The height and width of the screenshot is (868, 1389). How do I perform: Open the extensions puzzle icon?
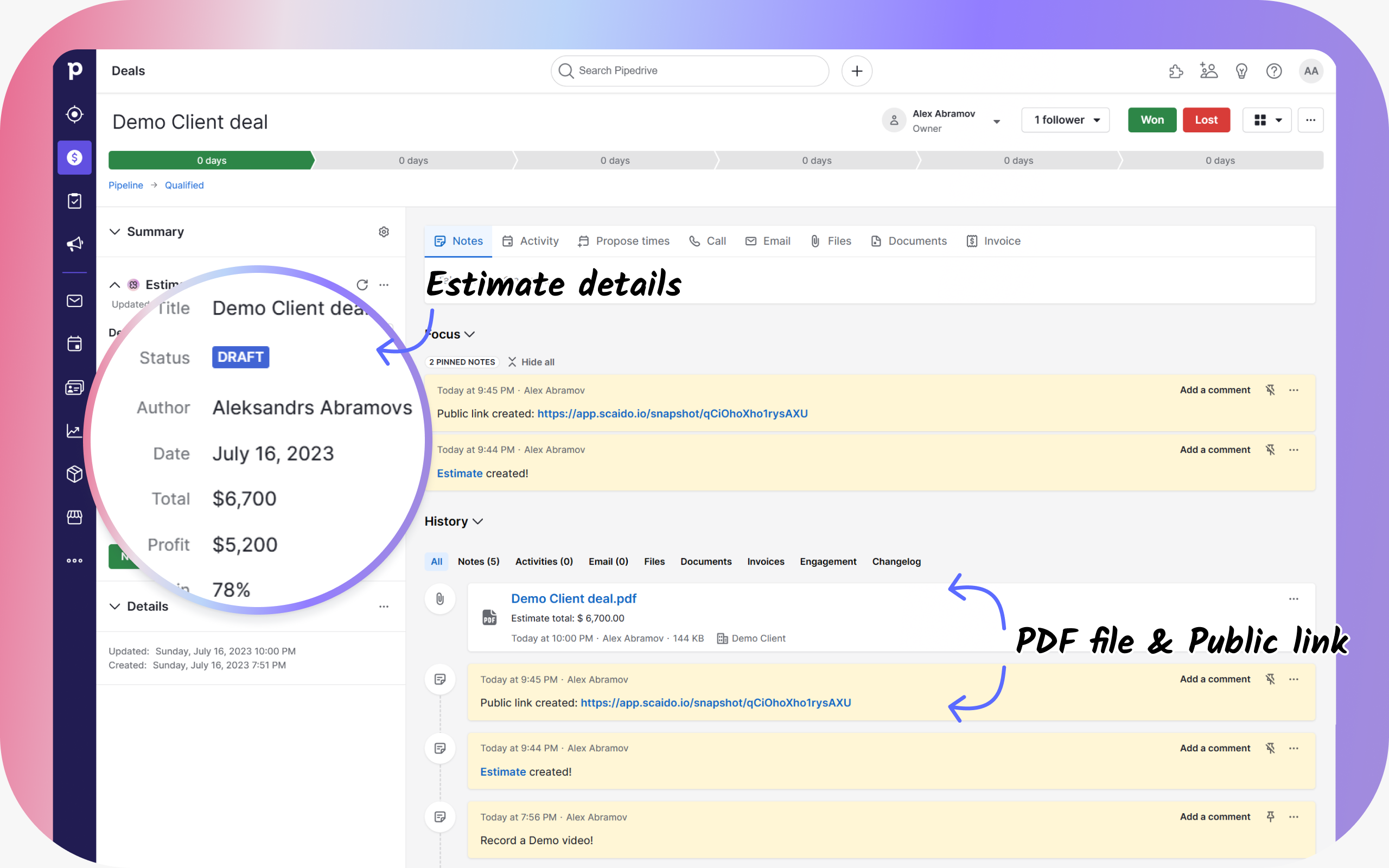click(1175, 71)
